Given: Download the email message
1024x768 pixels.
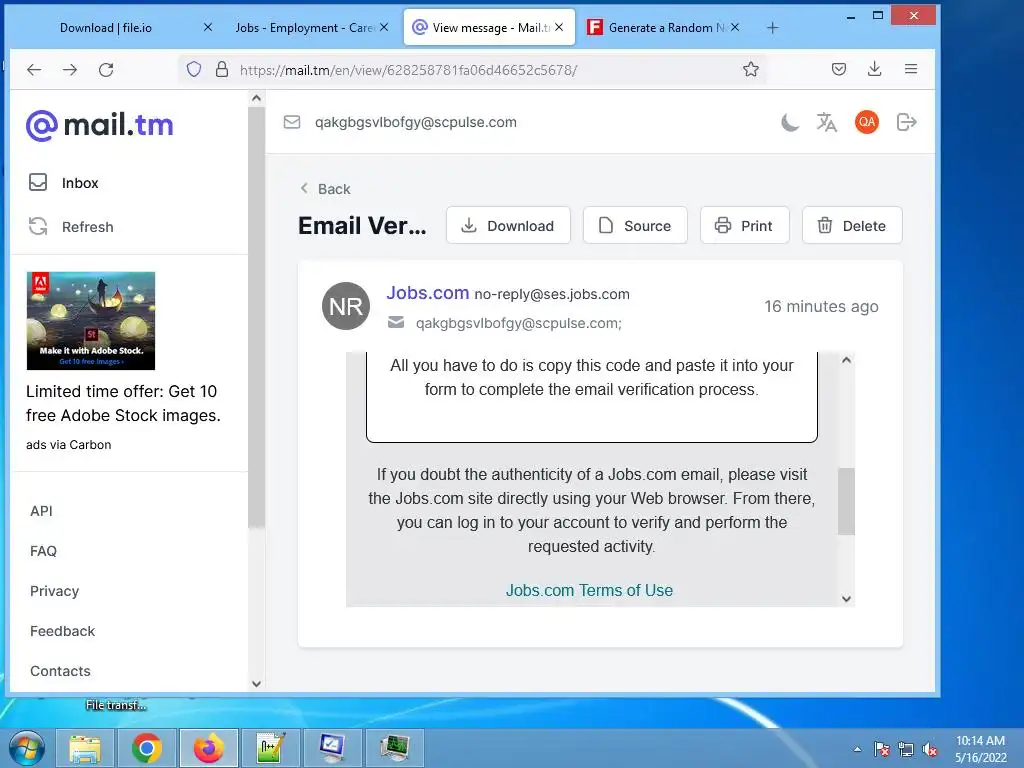Looking at the screenshot, I should [x=508, y=225].
